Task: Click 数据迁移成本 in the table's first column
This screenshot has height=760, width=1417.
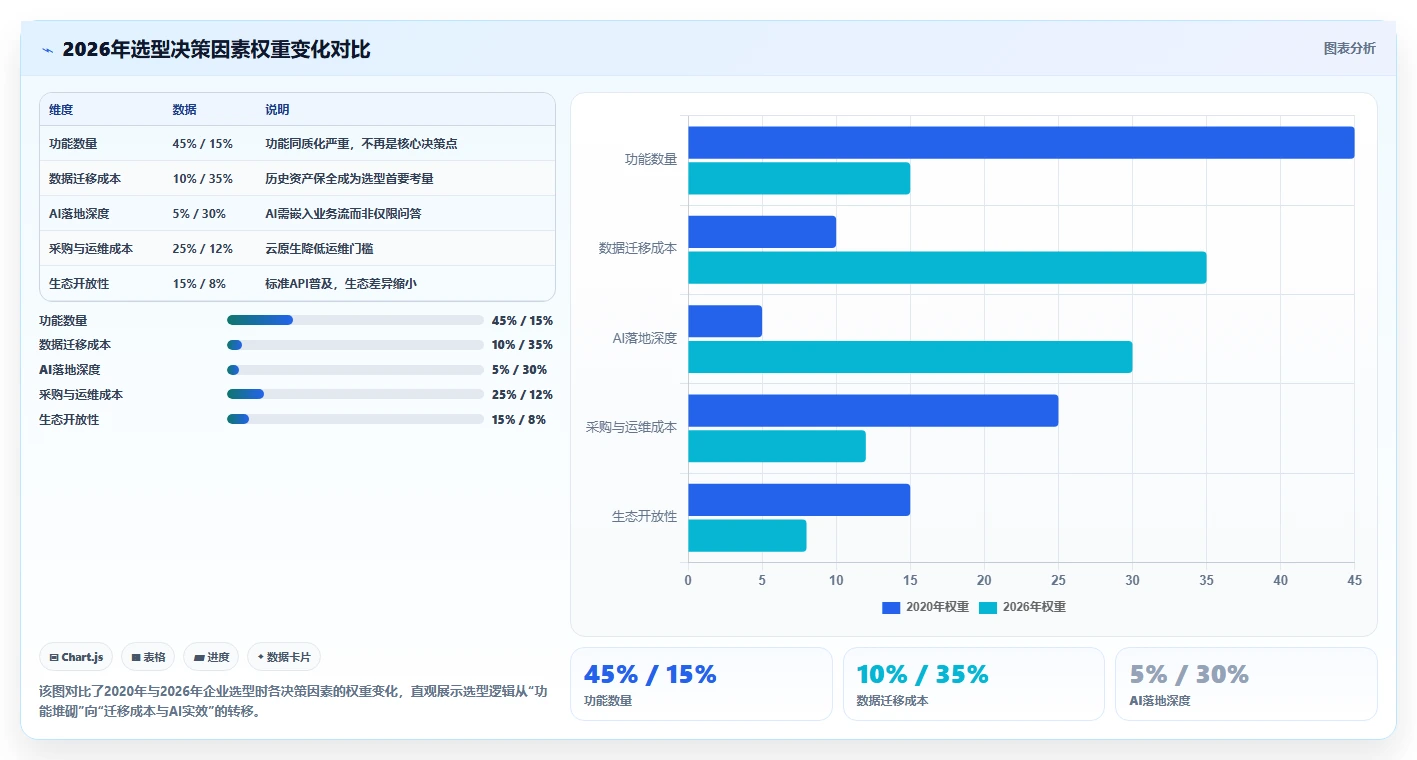Action: [85, 179]
